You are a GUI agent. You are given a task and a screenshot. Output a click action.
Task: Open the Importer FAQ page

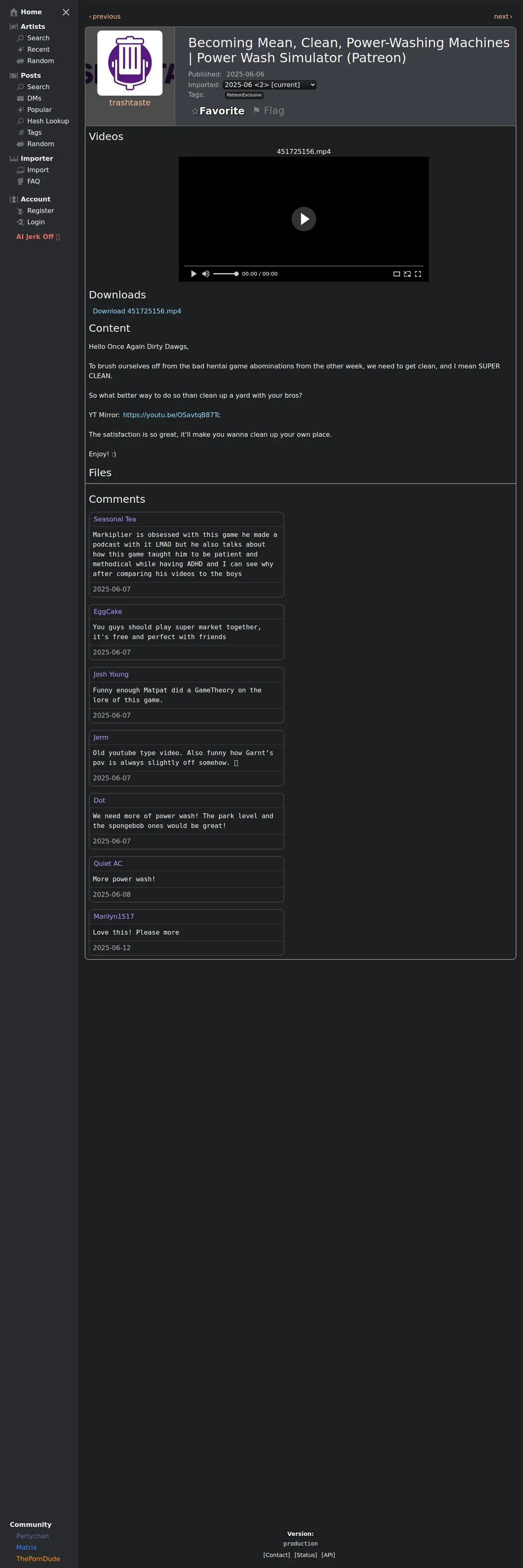point(33,182)
